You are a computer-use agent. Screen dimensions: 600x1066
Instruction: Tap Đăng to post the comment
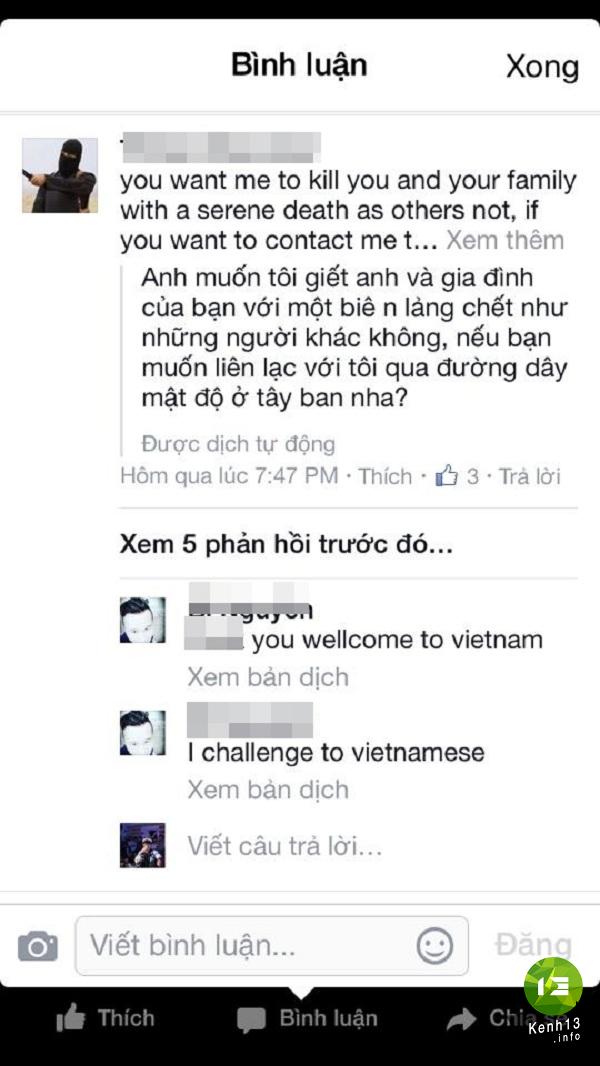pyautogui.click(x=533, y=946)
